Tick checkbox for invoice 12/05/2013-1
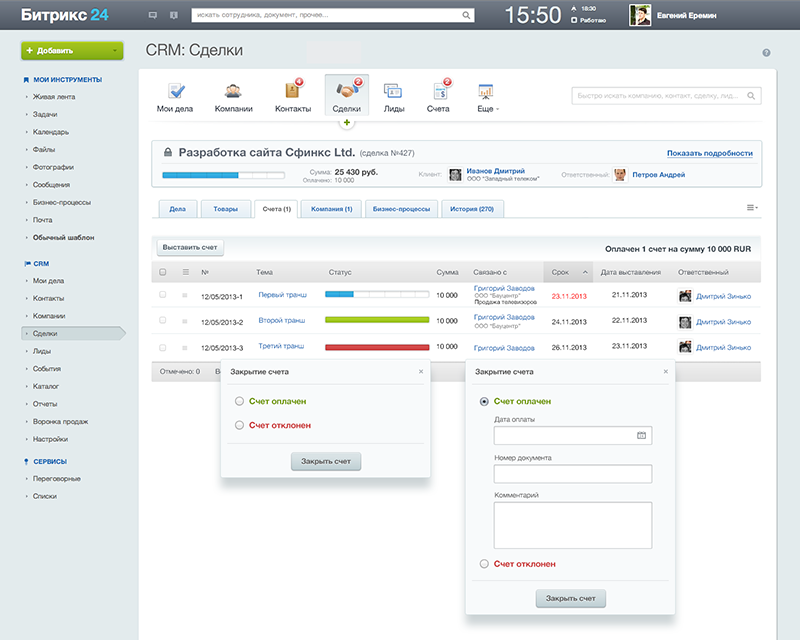Screen dimensions: 800x640 tap(162, 294)
